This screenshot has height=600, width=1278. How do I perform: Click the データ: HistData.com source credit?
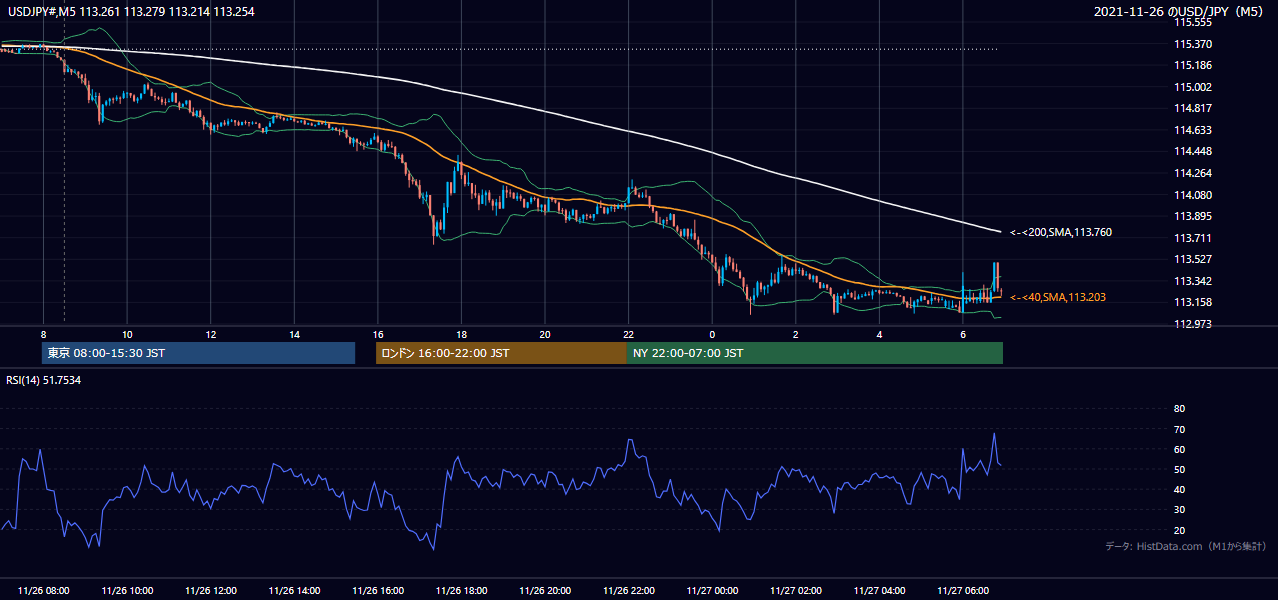[1186, 546]
